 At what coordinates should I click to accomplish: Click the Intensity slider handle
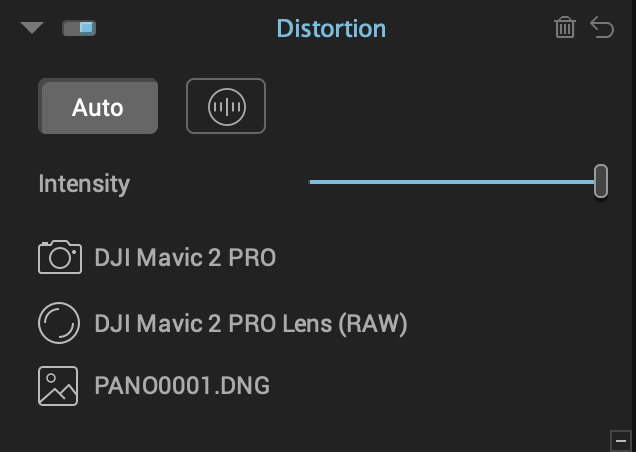[601, 181]
